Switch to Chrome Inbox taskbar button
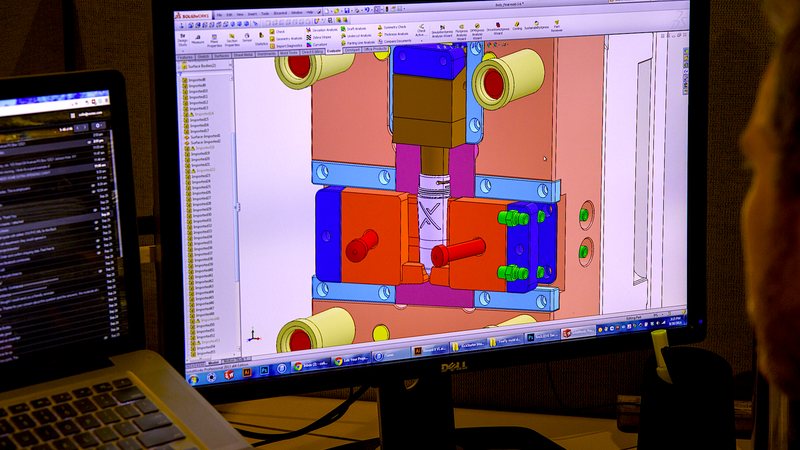Viewport: 800px width, 450px height. [x=311, y=365]
